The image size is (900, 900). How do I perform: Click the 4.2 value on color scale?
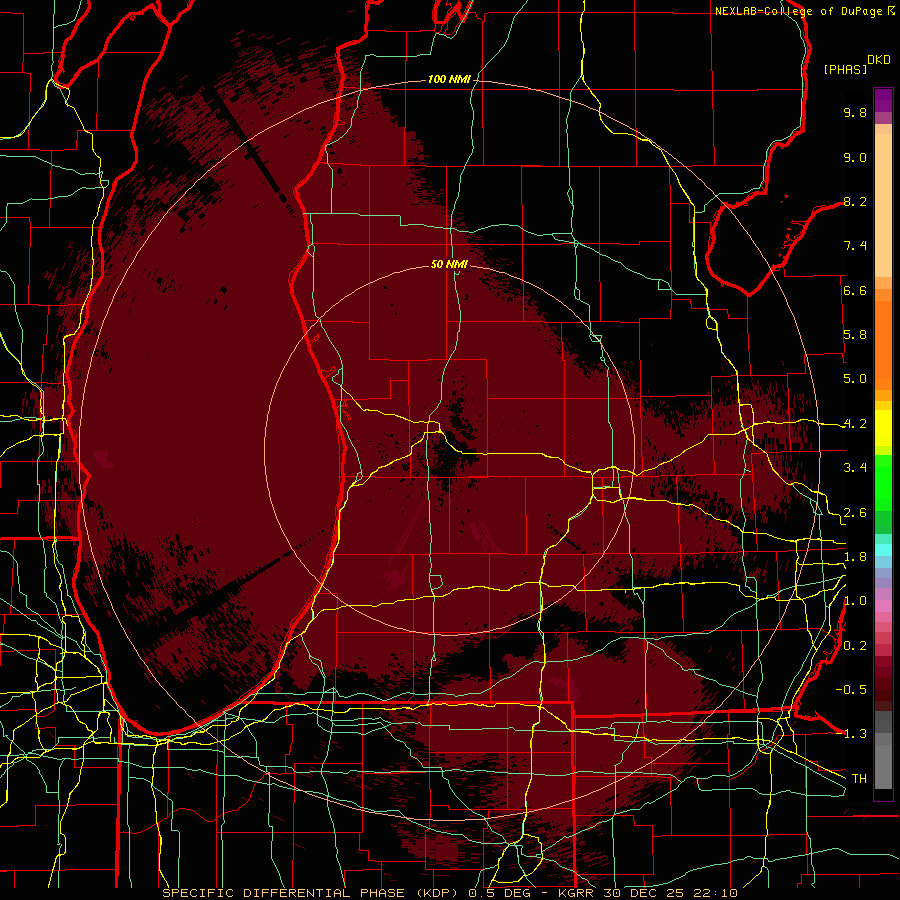pyautogui.click(x=855, y=424)
